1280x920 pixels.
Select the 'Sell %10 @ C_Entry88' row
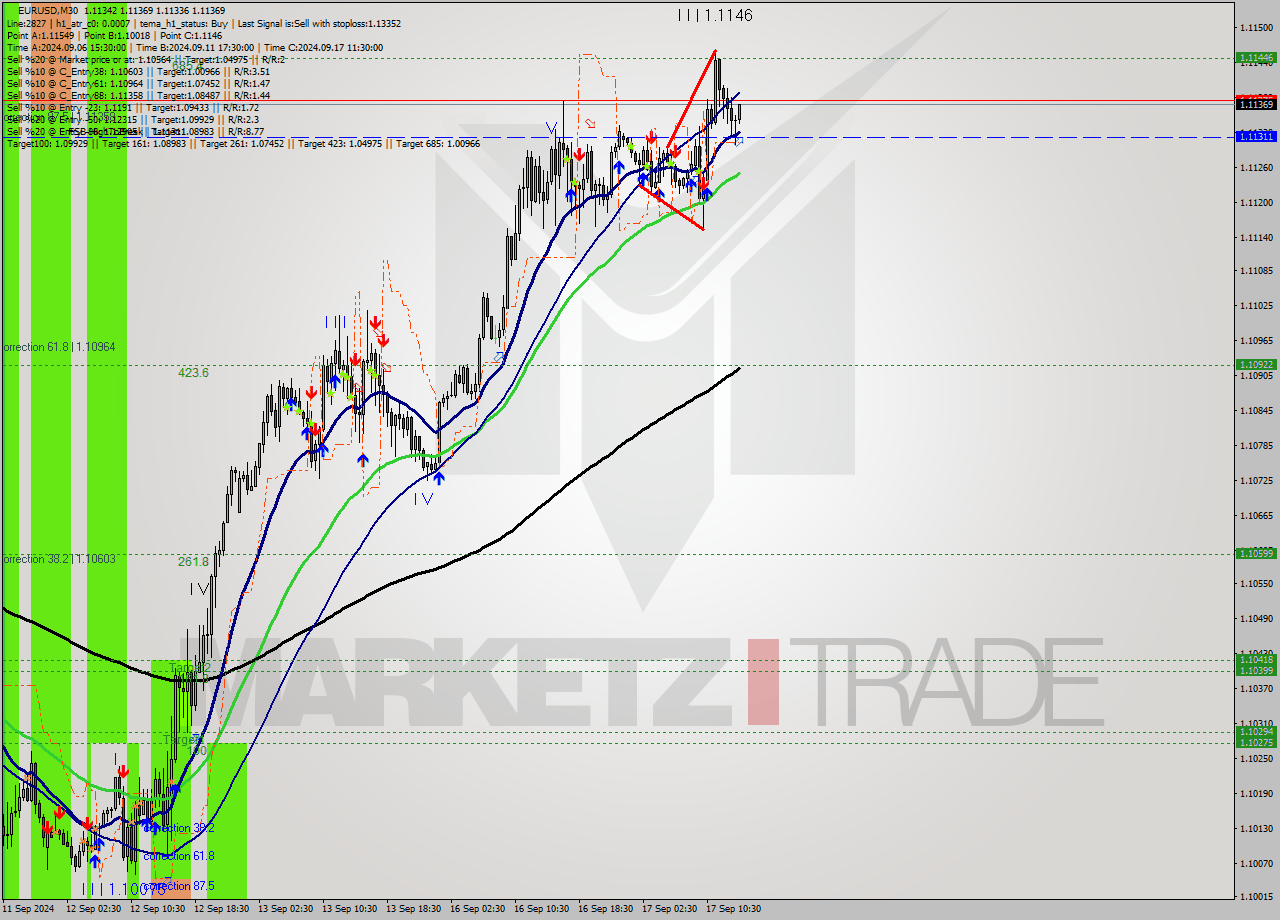138,95
